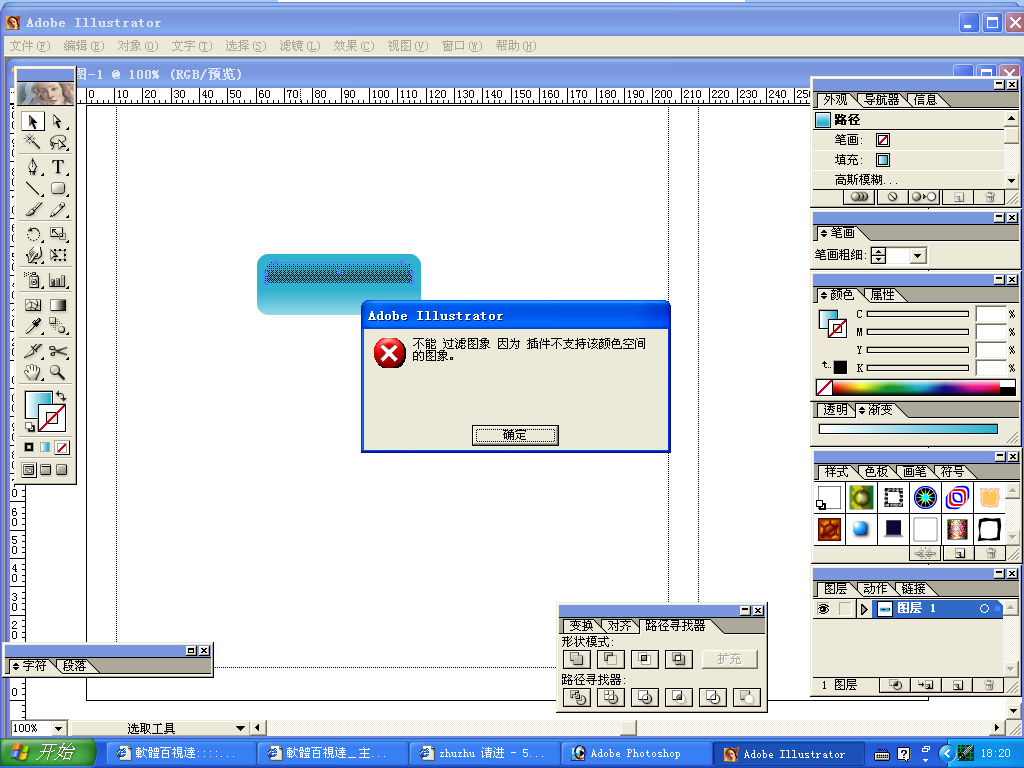Open the 效果 menu

354,46
